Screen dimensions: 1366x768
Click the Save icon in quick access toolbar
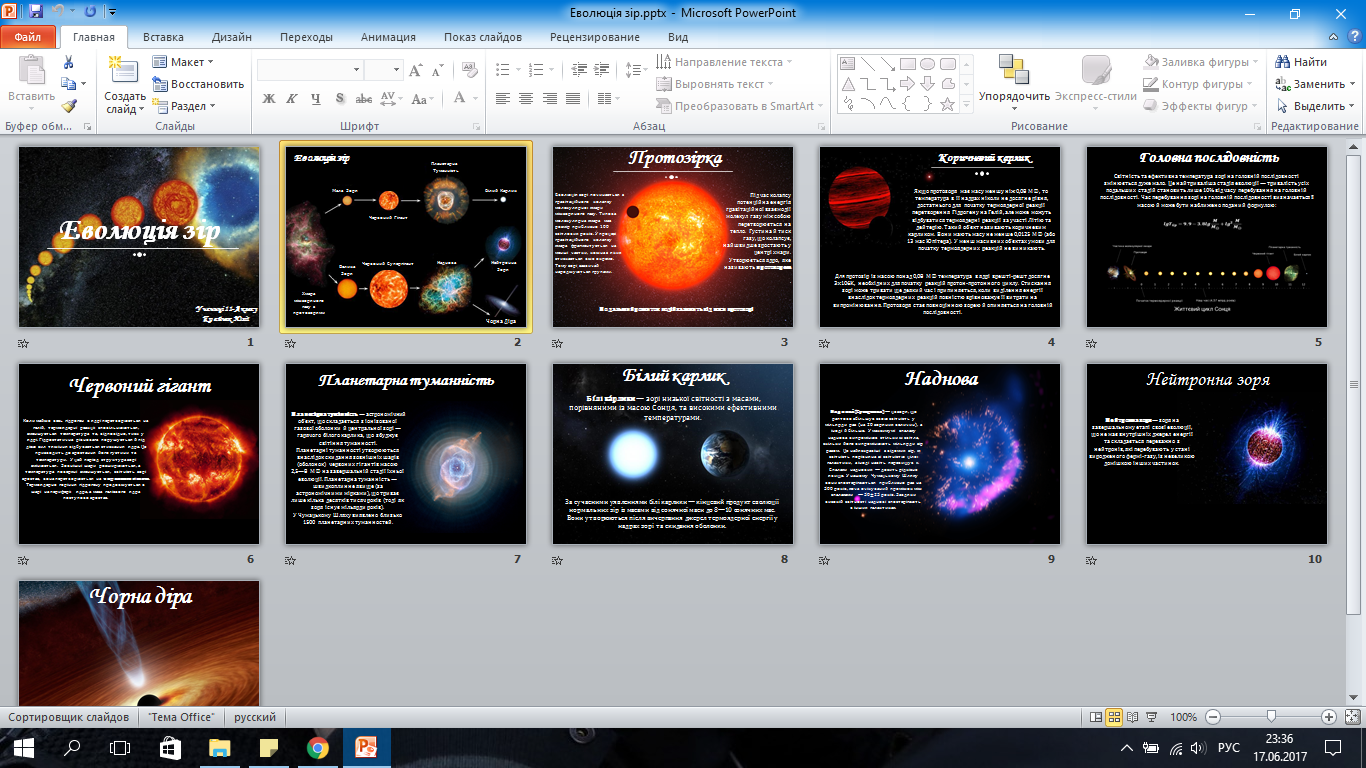pyautogui.click(x=36, y=13)
